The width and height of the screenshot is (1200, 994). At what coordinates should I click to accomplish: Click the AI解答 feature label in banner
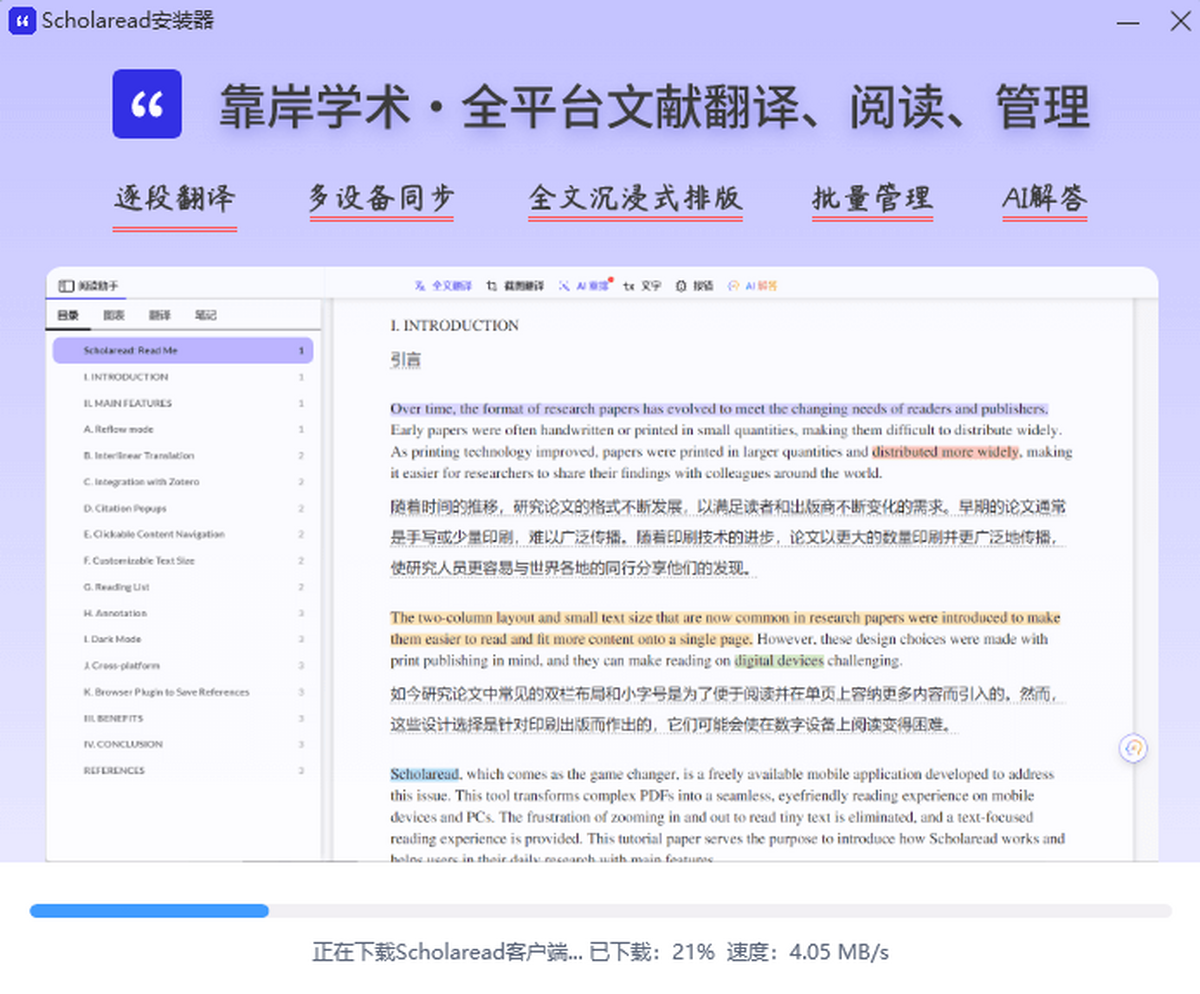1044,199
